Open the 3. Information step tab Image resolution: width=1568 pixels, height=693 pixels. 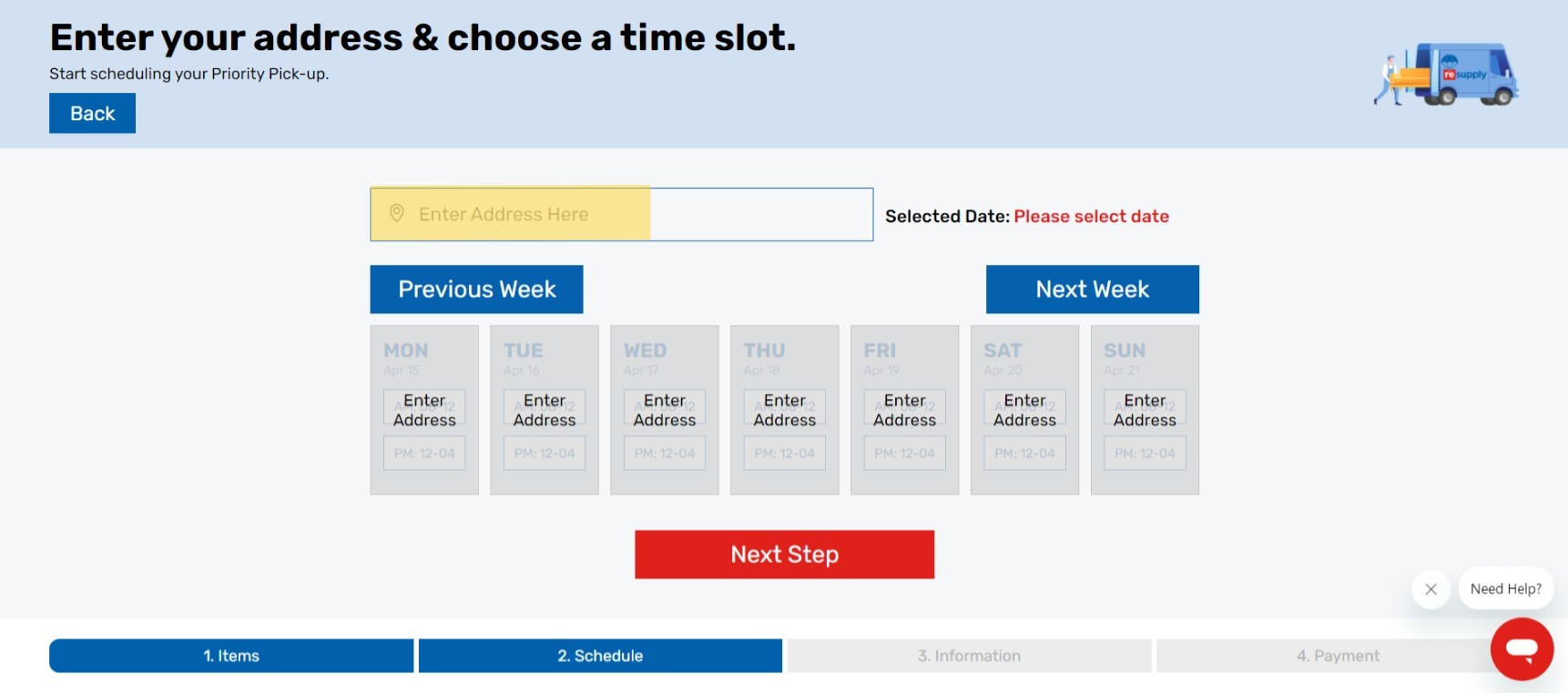(x=969, y=656)
